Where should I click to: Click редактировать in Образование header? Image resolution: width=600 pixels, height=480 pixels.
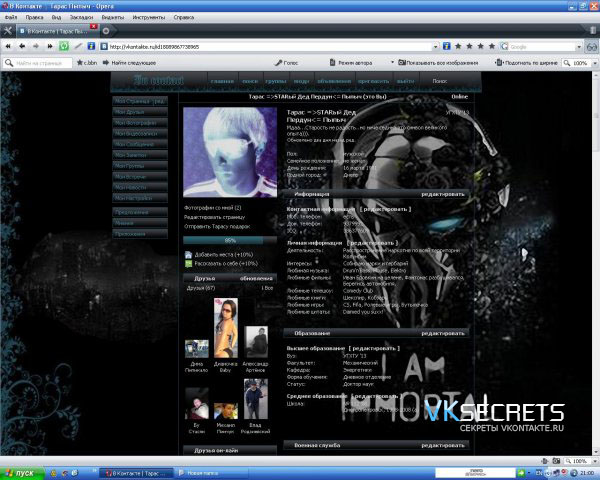pos(443,333)
